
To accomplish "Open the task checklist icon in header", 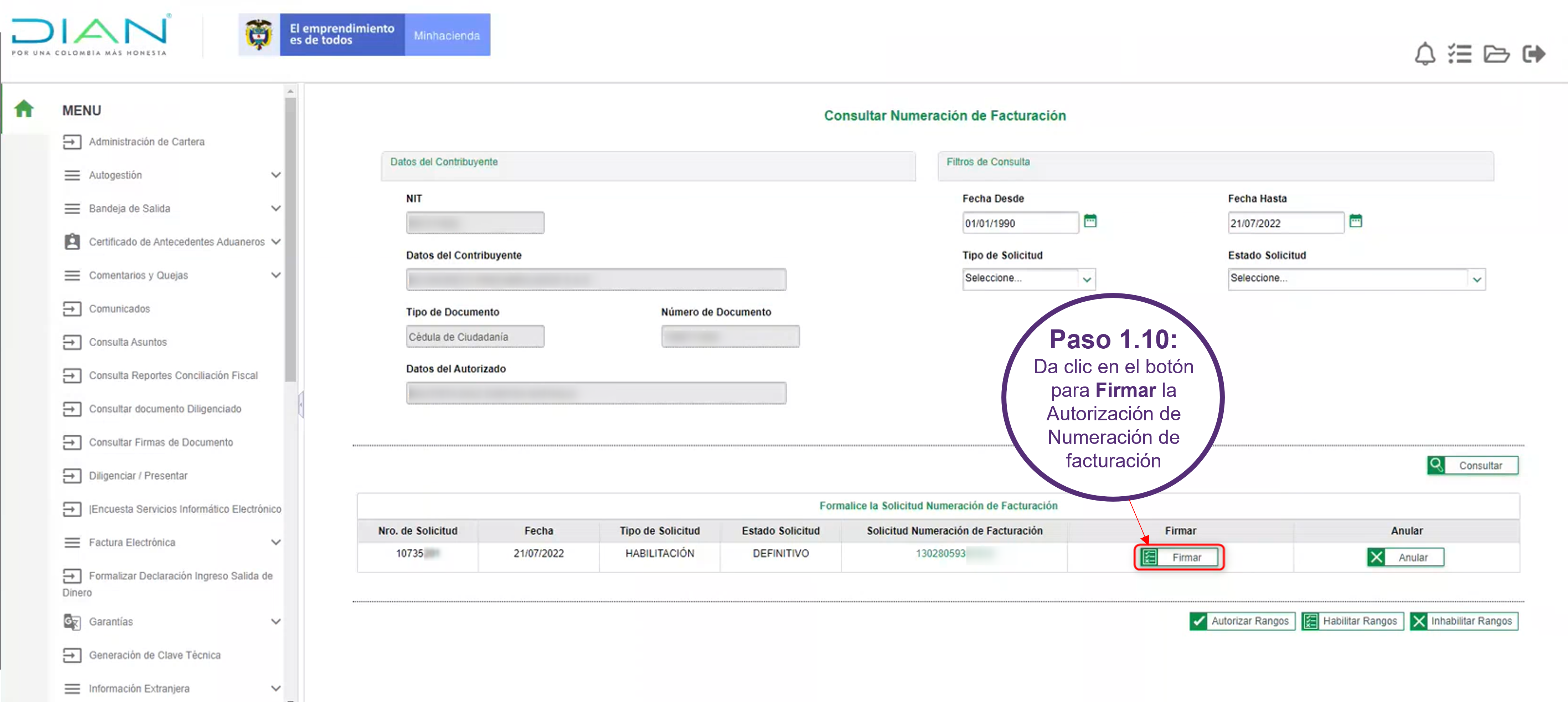I will tap(1459, 54).
